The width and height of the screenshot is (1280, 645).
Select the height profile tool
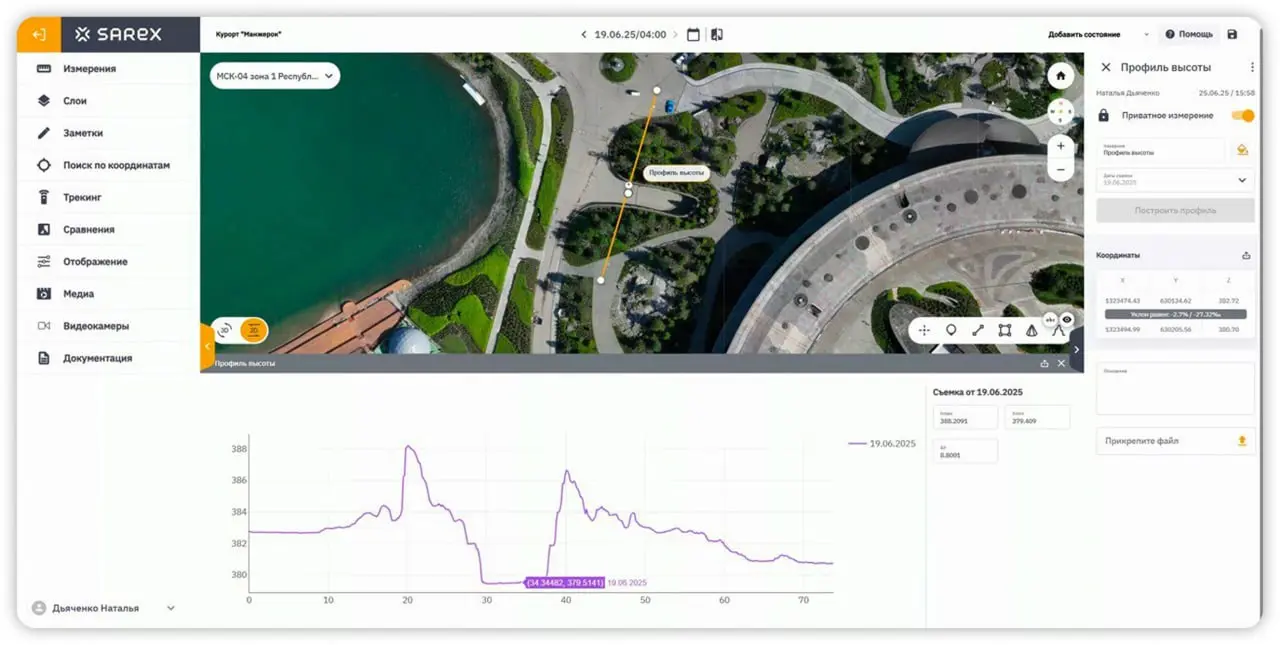point(1057,331)
